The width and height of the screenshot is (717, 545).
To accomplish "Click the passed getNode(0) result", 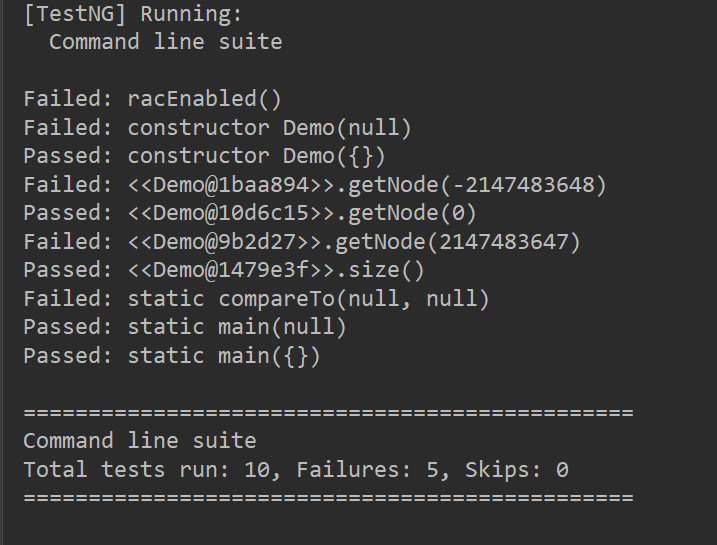I will [250, 213].
